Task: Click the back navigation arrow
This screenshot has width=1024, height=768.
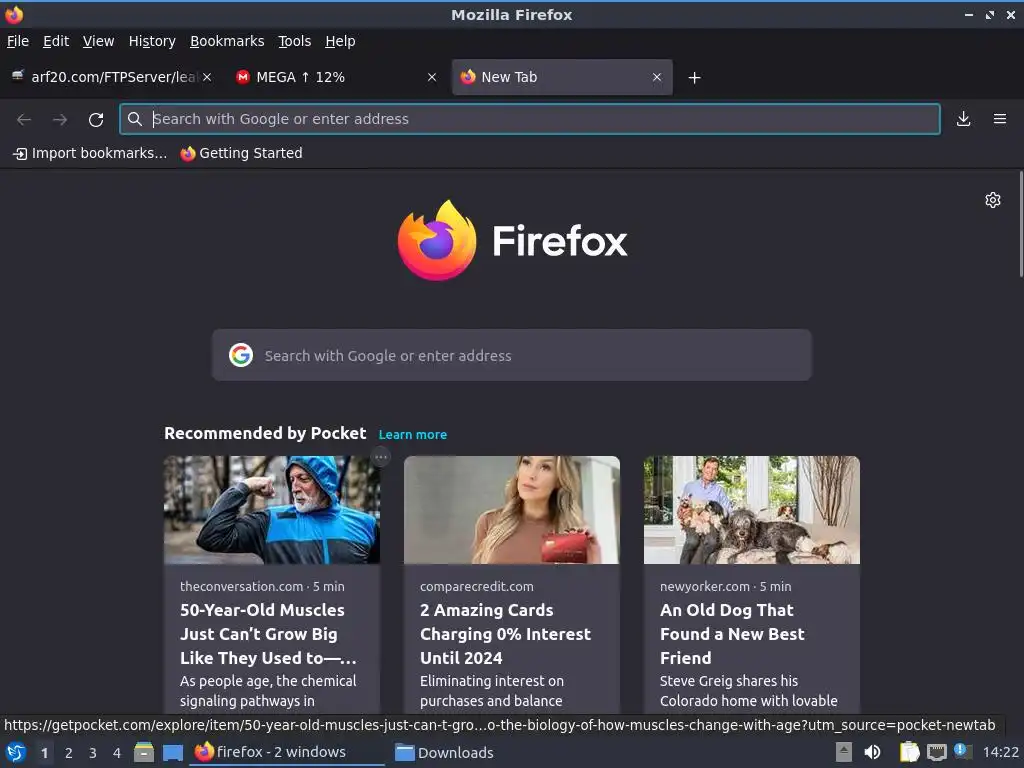Action: tap(24, 119)
